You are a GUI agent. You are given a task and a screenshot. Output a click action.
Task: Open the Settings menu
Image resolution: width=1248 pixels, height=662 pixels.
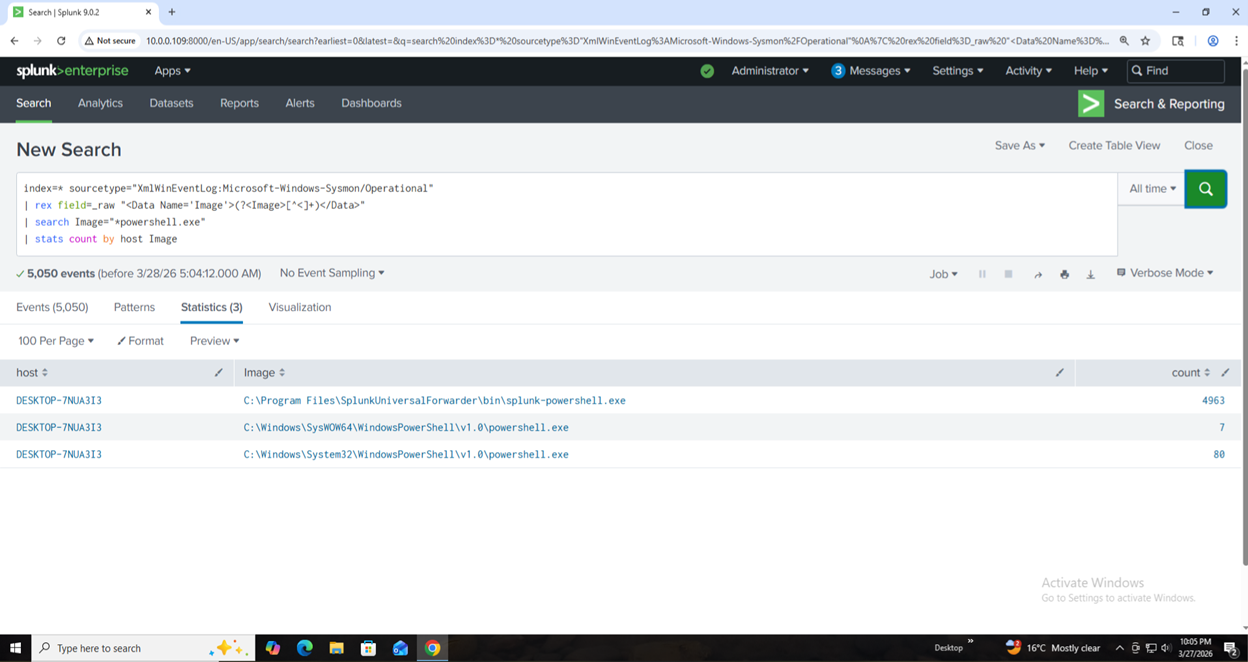coord(956,70)
